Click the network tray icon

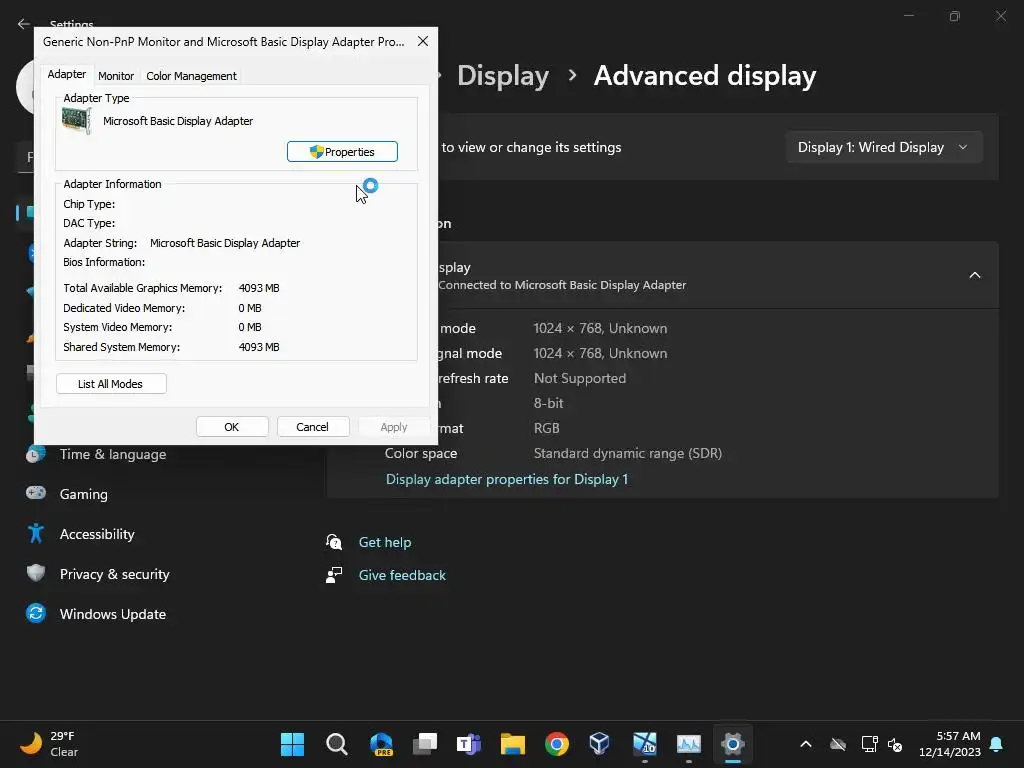click(x=870, y=744)
